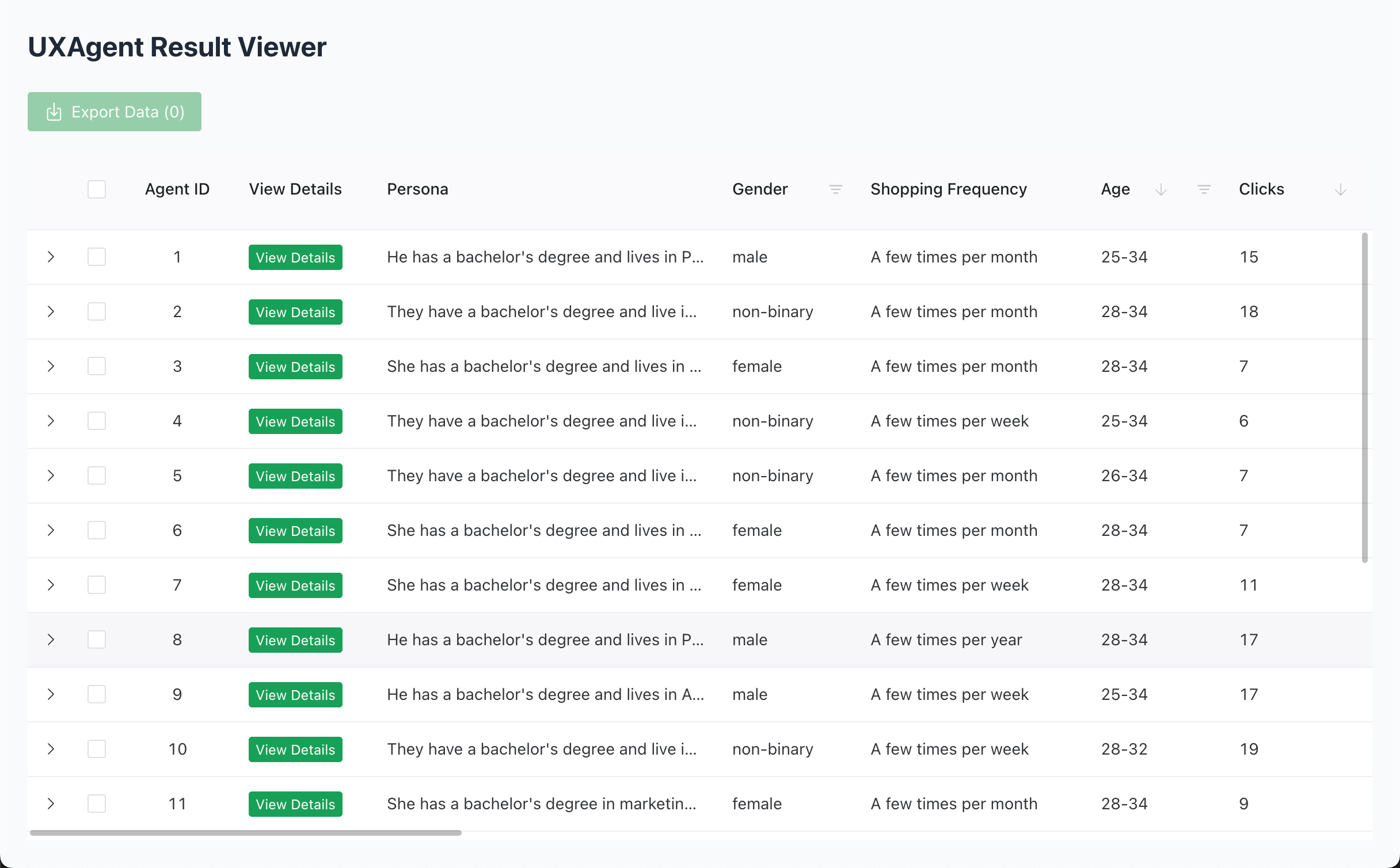Toggle checkbox for agent 11 row
Viewport: 1400px width, 868px height.
97,804
